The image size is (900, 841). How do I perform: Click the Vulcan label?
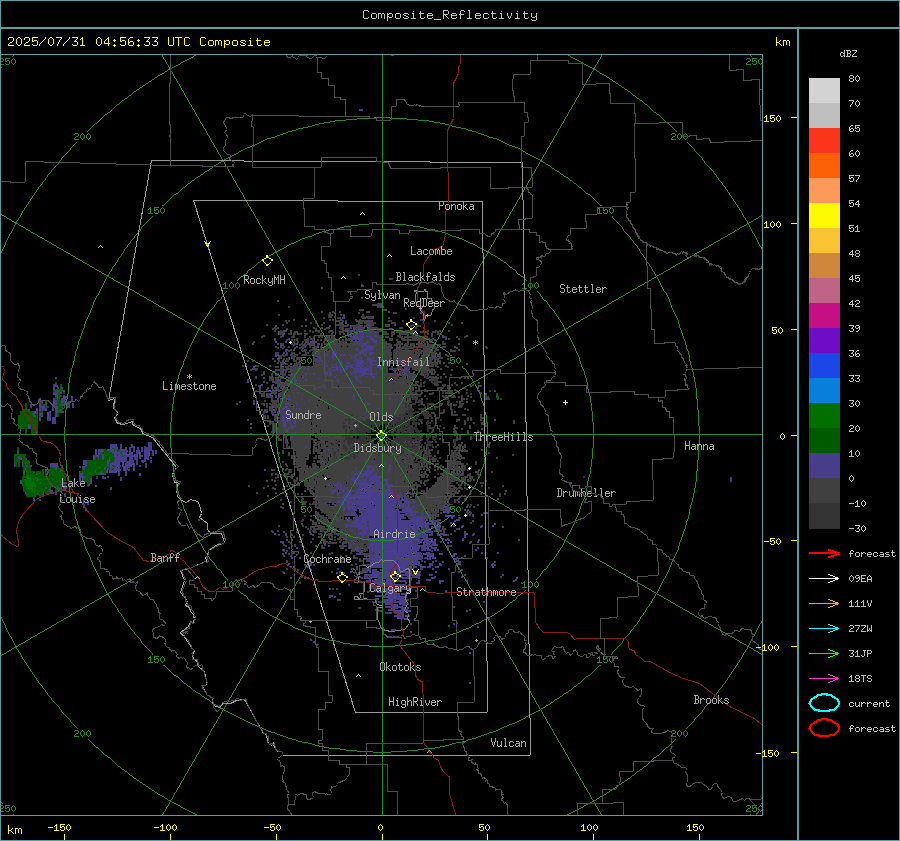[508, 742]
